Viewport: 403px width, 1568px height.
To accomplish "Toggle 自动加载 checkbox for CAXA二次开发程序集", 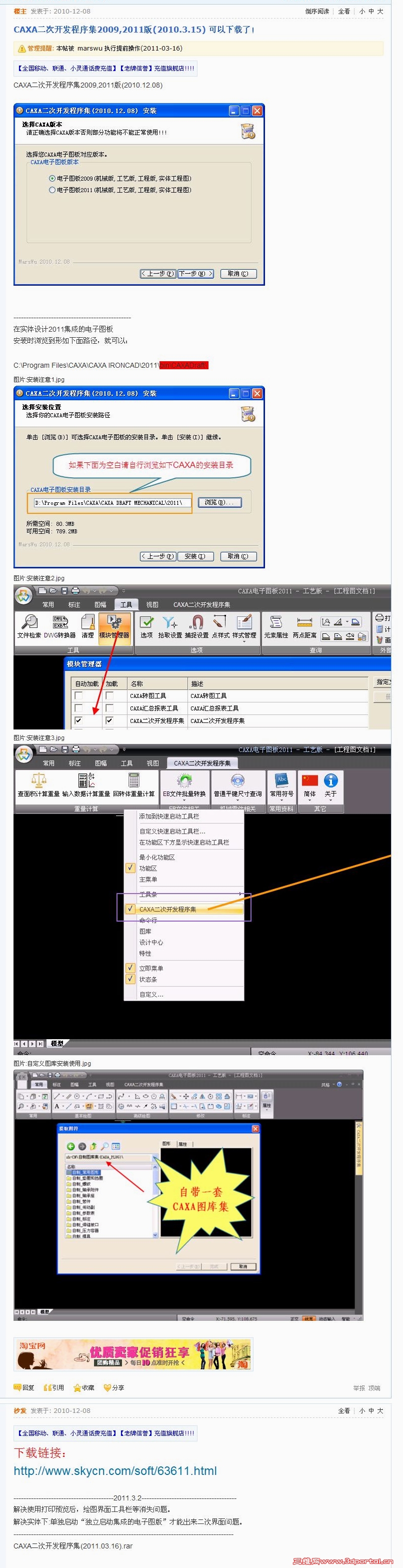I will point(78,720).
